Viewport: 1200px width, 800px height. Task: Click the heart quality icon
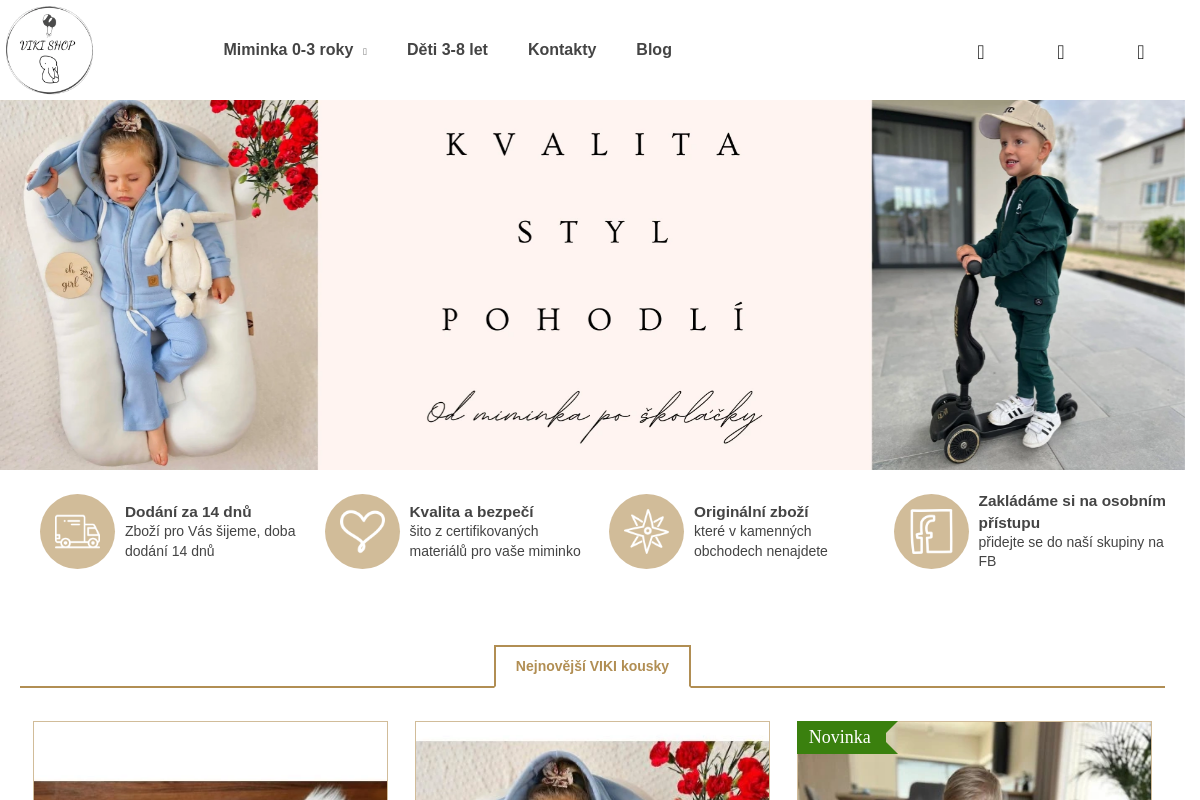point(362,531)
